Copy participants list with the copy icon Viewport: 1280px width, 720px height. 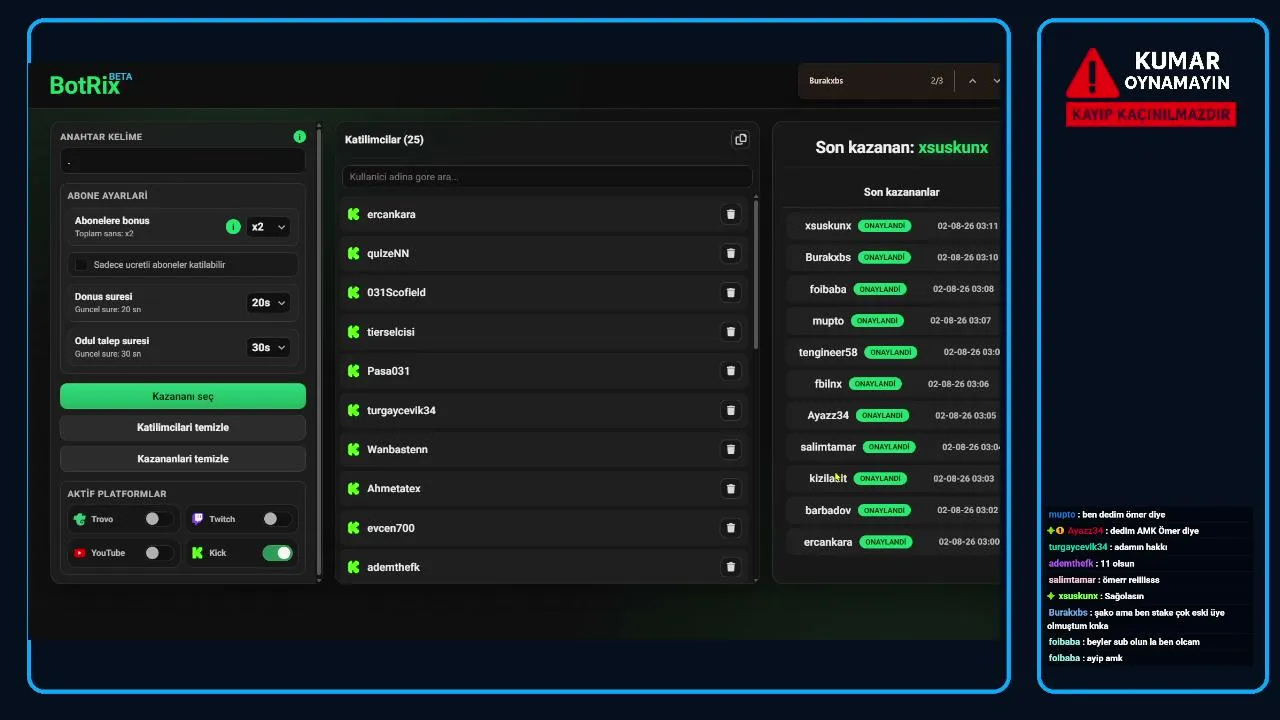pos(740,139)
